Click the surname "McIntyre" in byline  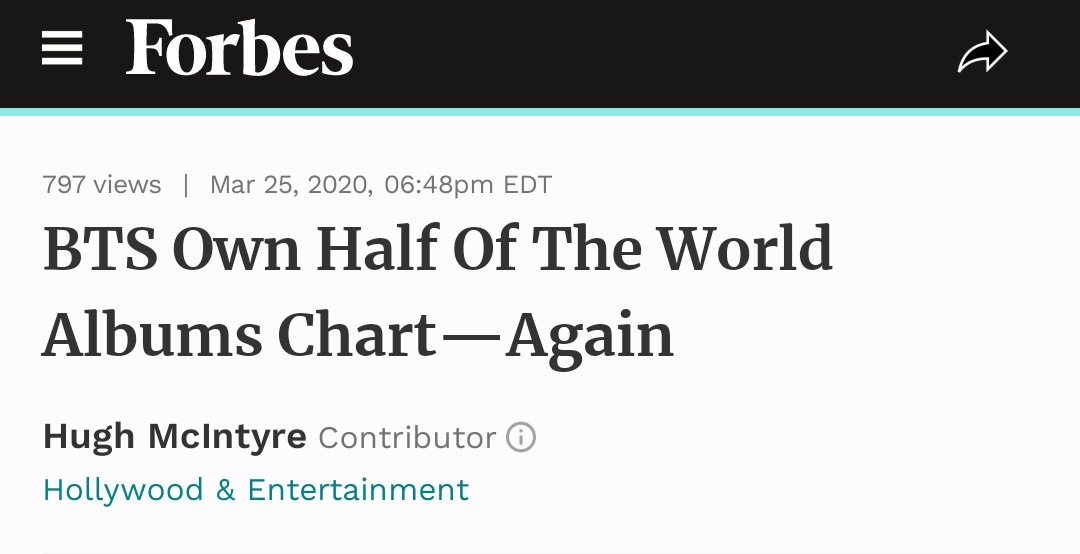click(228, 437)
